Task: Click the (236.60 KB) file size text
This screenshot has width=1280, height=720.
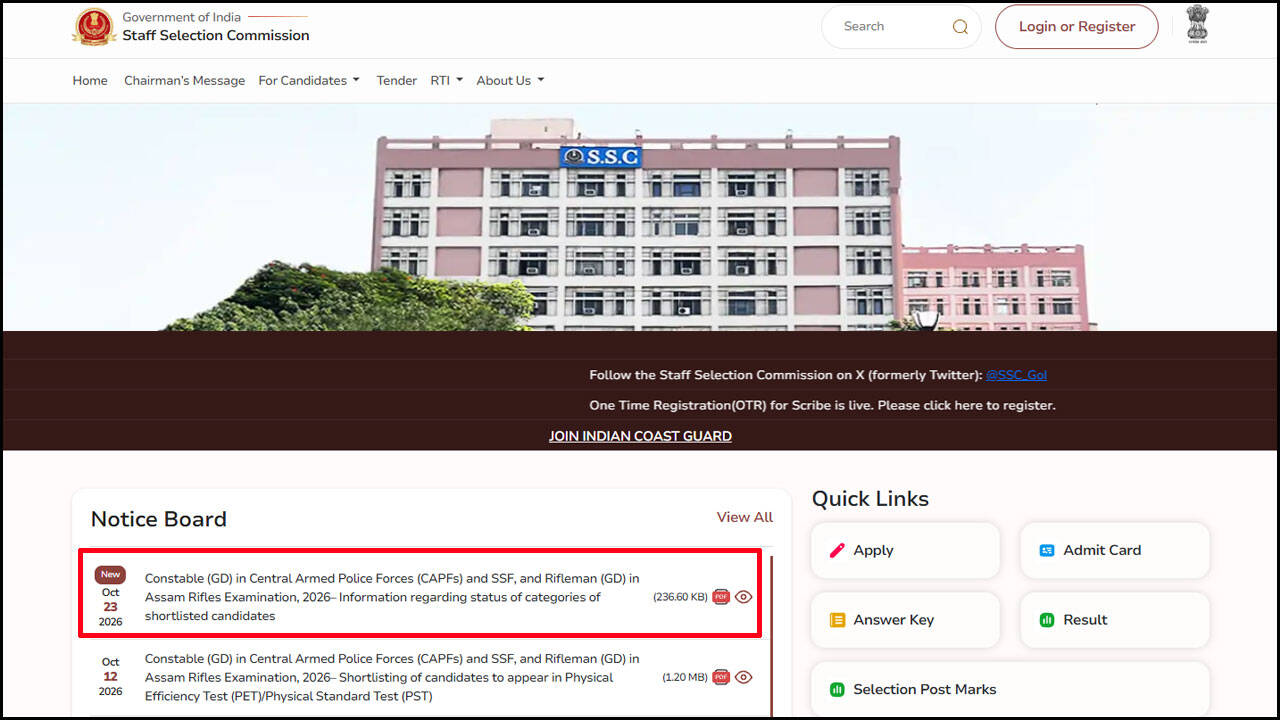Action: (x=680, y=597)
